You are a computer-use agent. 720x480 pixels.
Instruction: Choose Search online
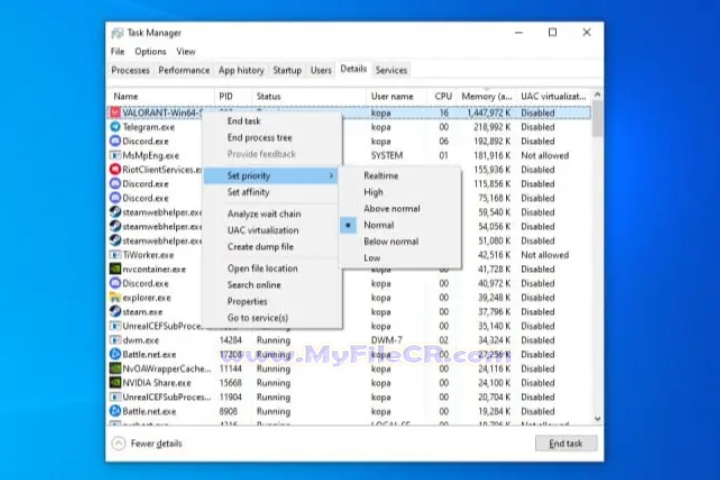272,285
